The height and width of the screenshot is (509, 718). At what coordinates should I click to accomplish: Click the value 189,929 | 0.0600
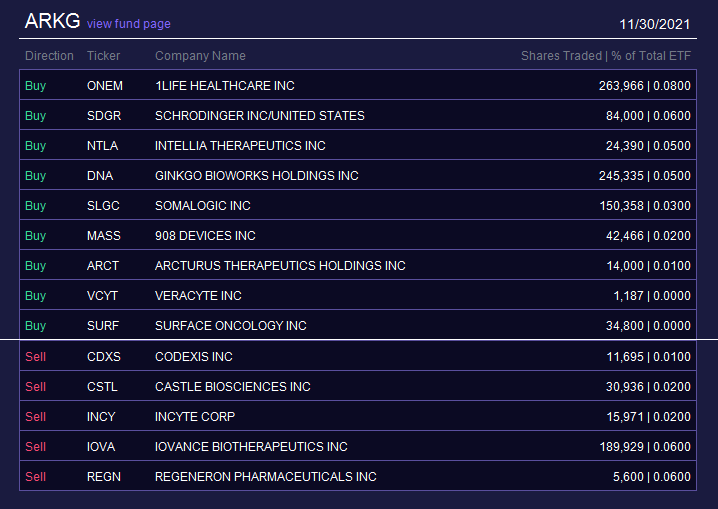[645, 447]
